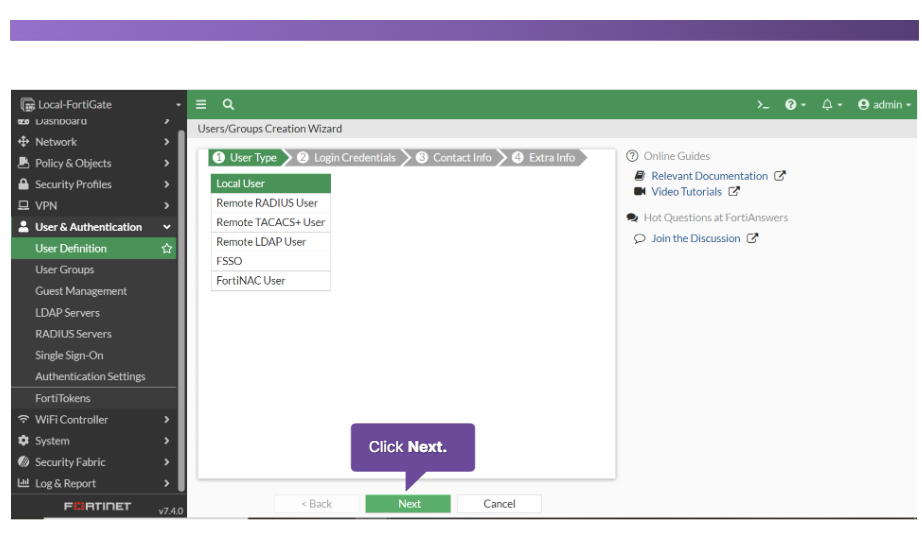Screen dimensions: 922x540
Task: Open the help question mark menu
Action: click(795, 105)
